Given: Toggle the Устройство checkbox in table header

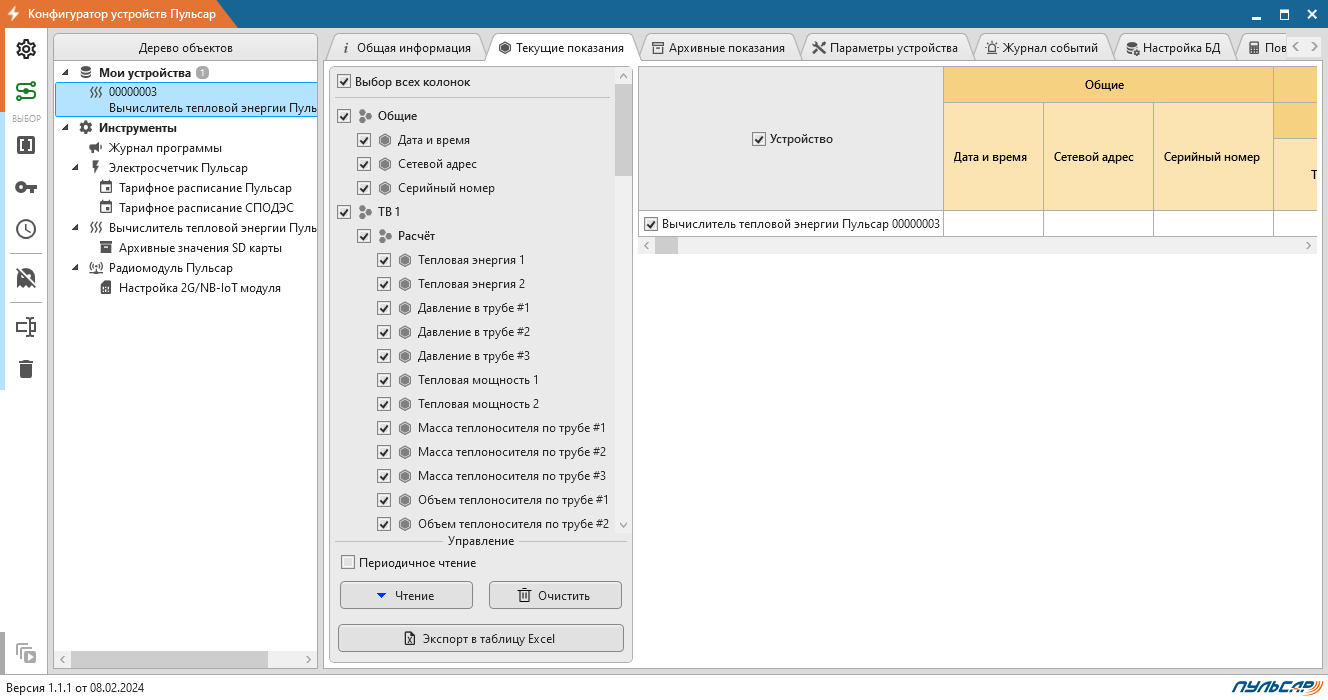Looking at the screenshot, I should pyautogui.click(x=758, y=140).
